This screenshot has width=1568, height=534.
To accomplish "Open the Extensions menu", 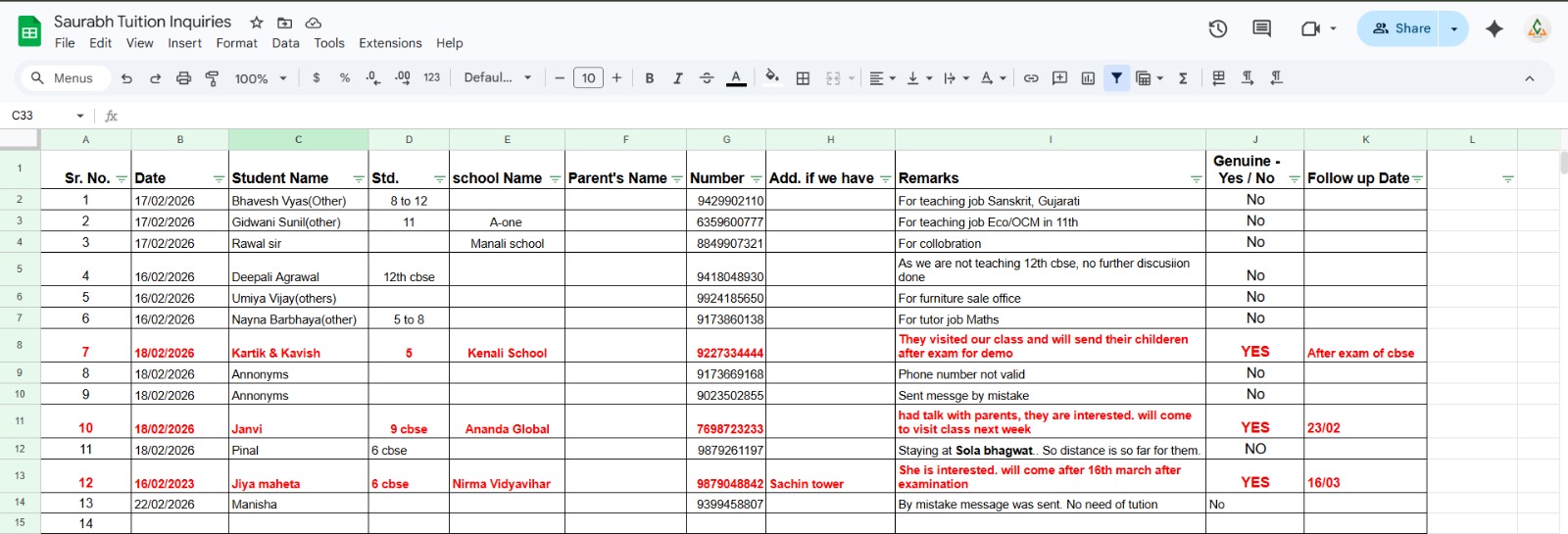I will click(390, 43).
